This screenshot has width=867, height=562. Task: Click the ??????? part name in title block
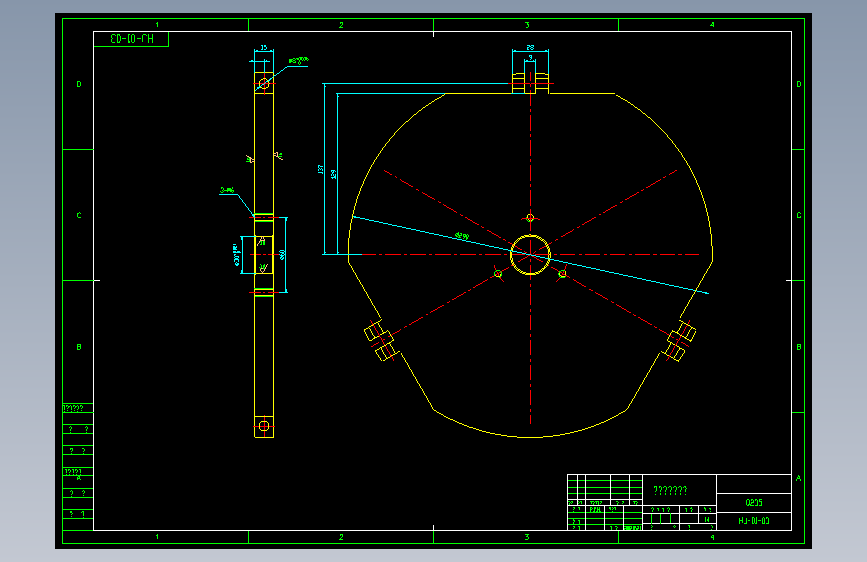(x=670, y=490)
